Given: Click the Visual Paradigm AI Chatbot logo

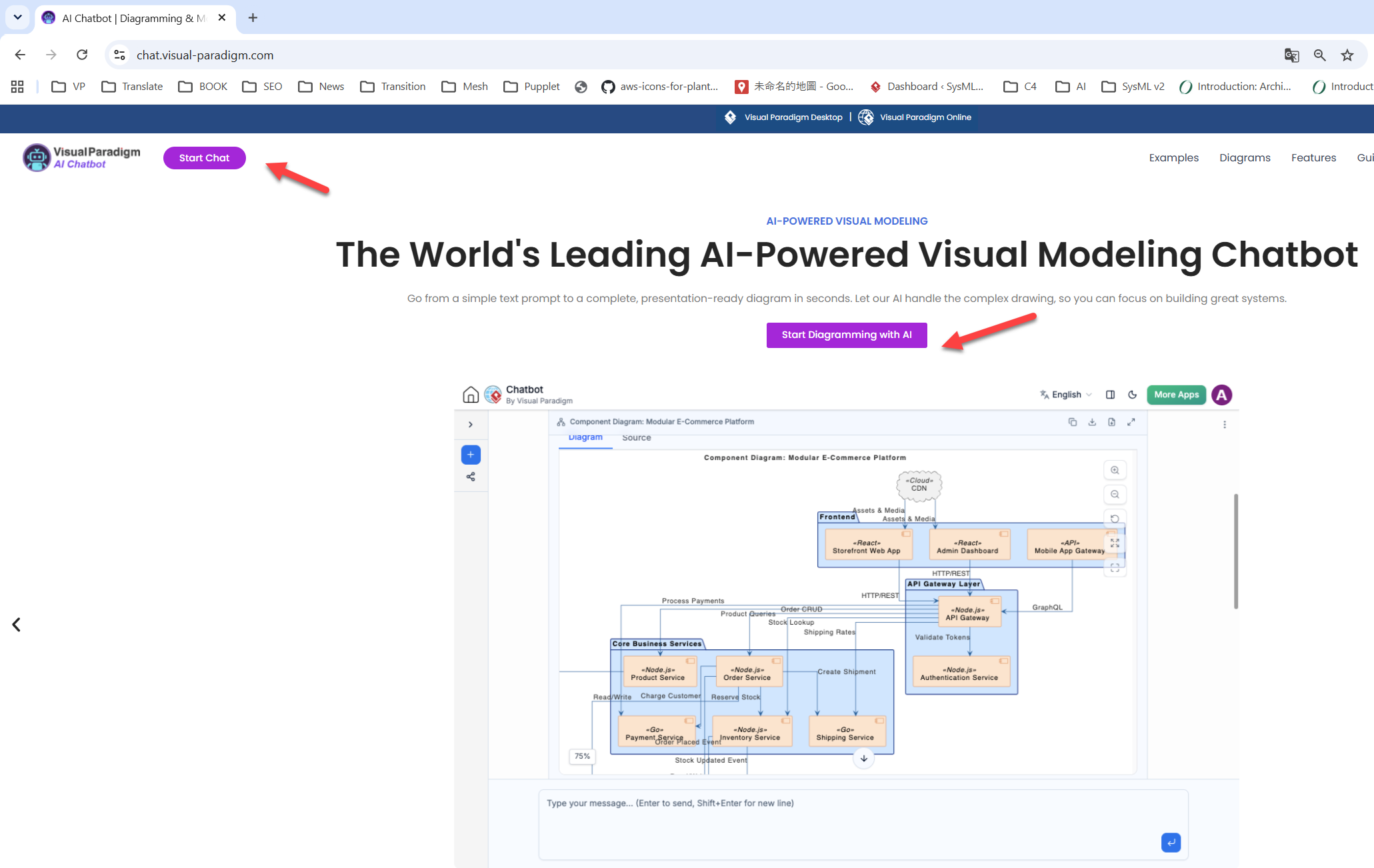Looking at the screenshot, I should (81, 158).
